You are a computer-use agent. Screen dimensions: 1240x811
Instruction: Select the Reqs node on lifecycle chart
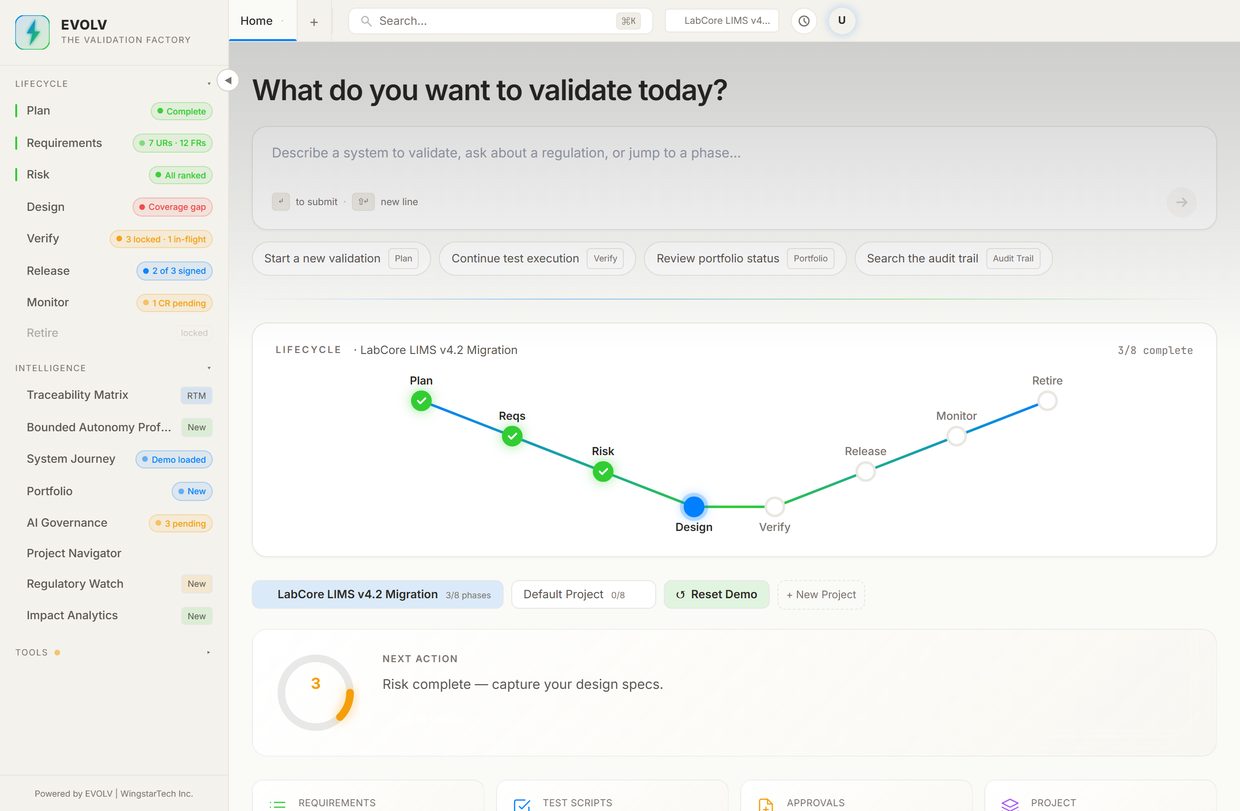[512, 436]
